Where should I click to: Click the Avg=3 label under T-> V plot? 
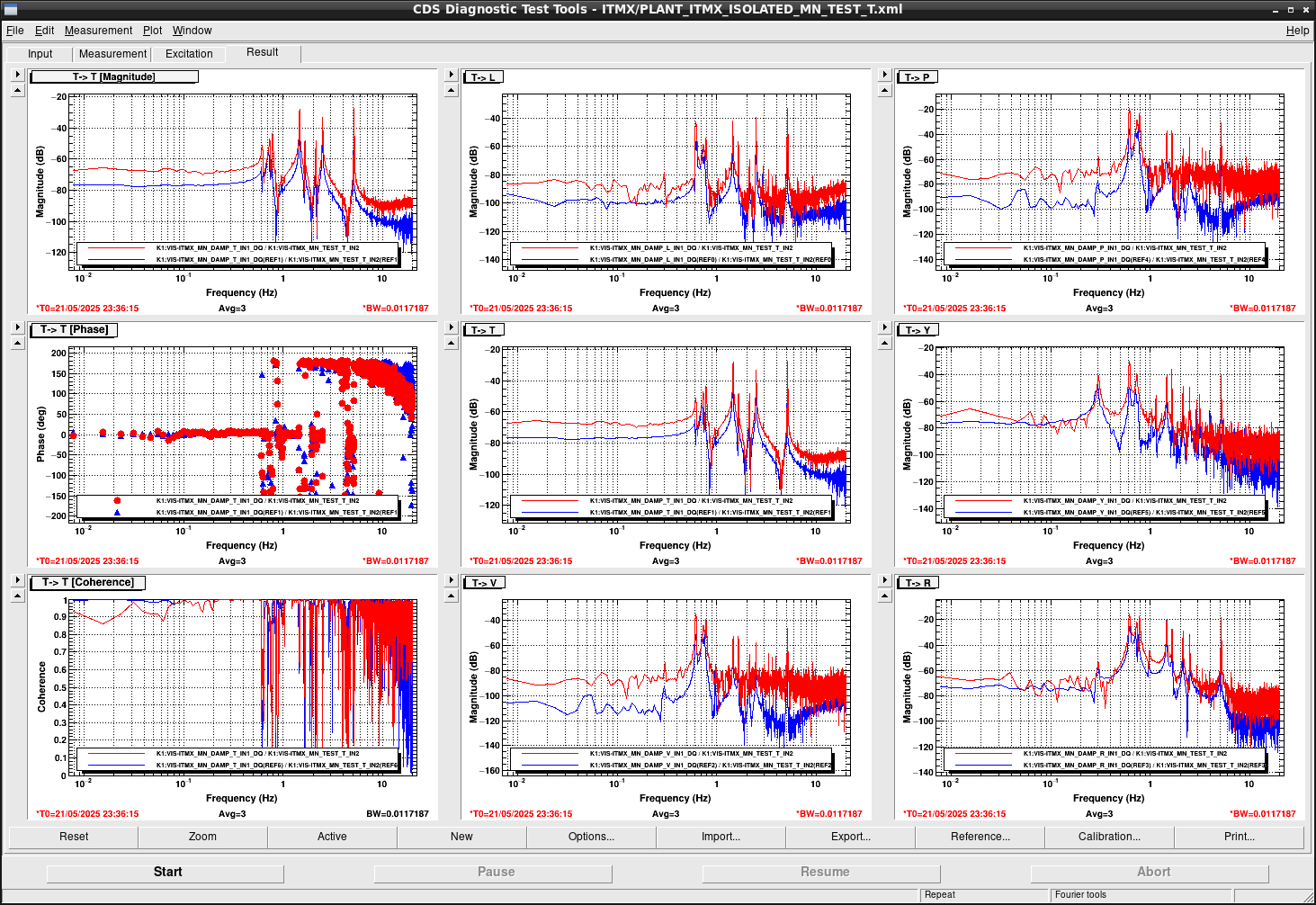[666, 814]
